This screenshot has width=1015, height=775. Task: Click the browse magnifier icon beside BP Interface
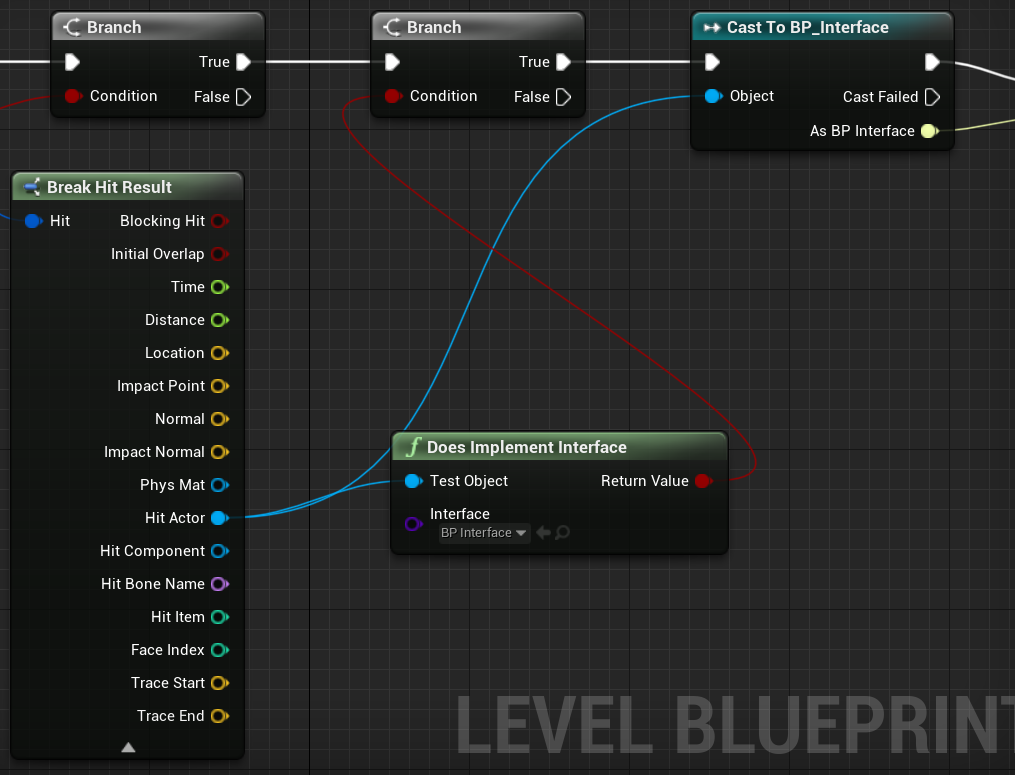[x=563, y=533]
